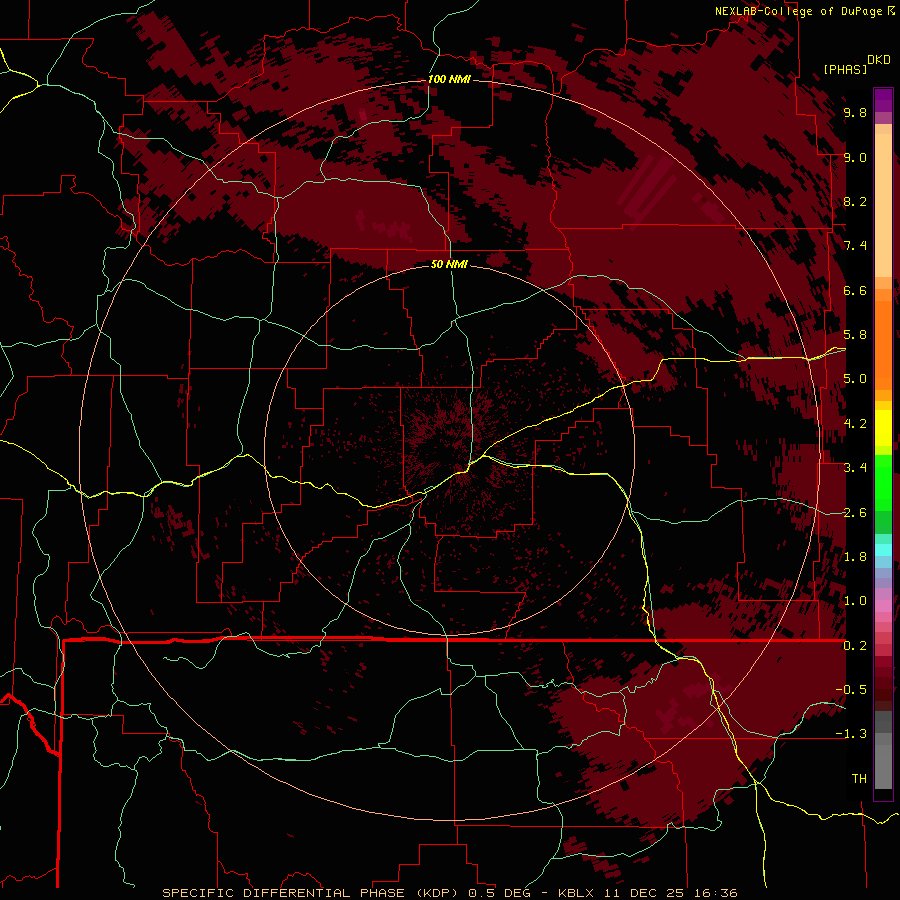Click the 8.2 value on the scale
The width and height of the screenshot is (900, 900).
pyautogui.click(x=855, y=202)
